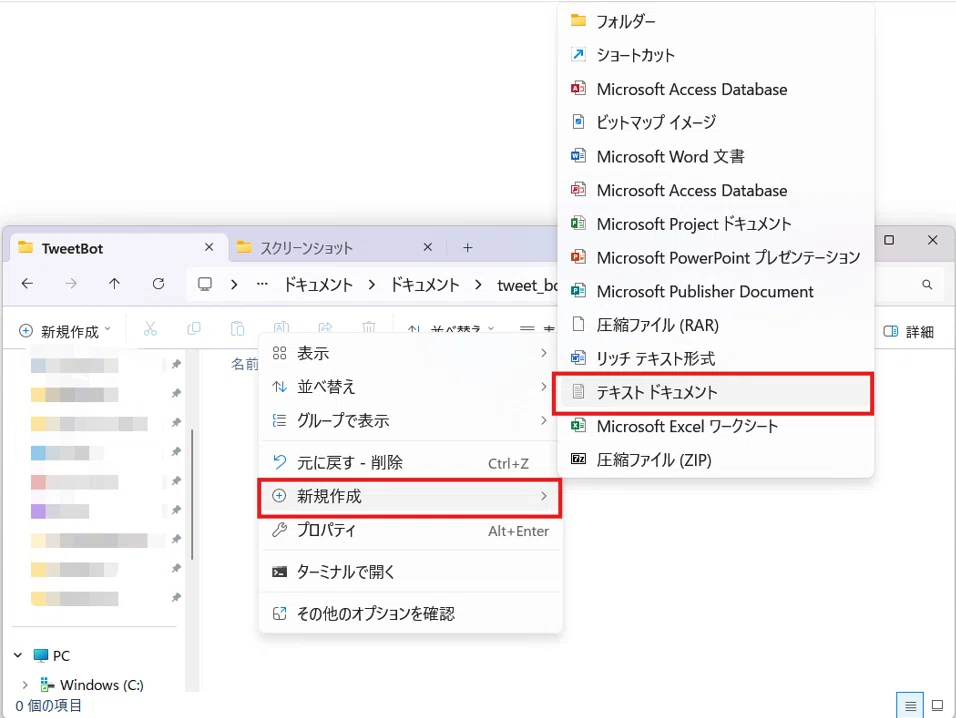Close the TweetBot tab
Image resolution: width=956 pixels, height=718 pixels.
[209, 247]
